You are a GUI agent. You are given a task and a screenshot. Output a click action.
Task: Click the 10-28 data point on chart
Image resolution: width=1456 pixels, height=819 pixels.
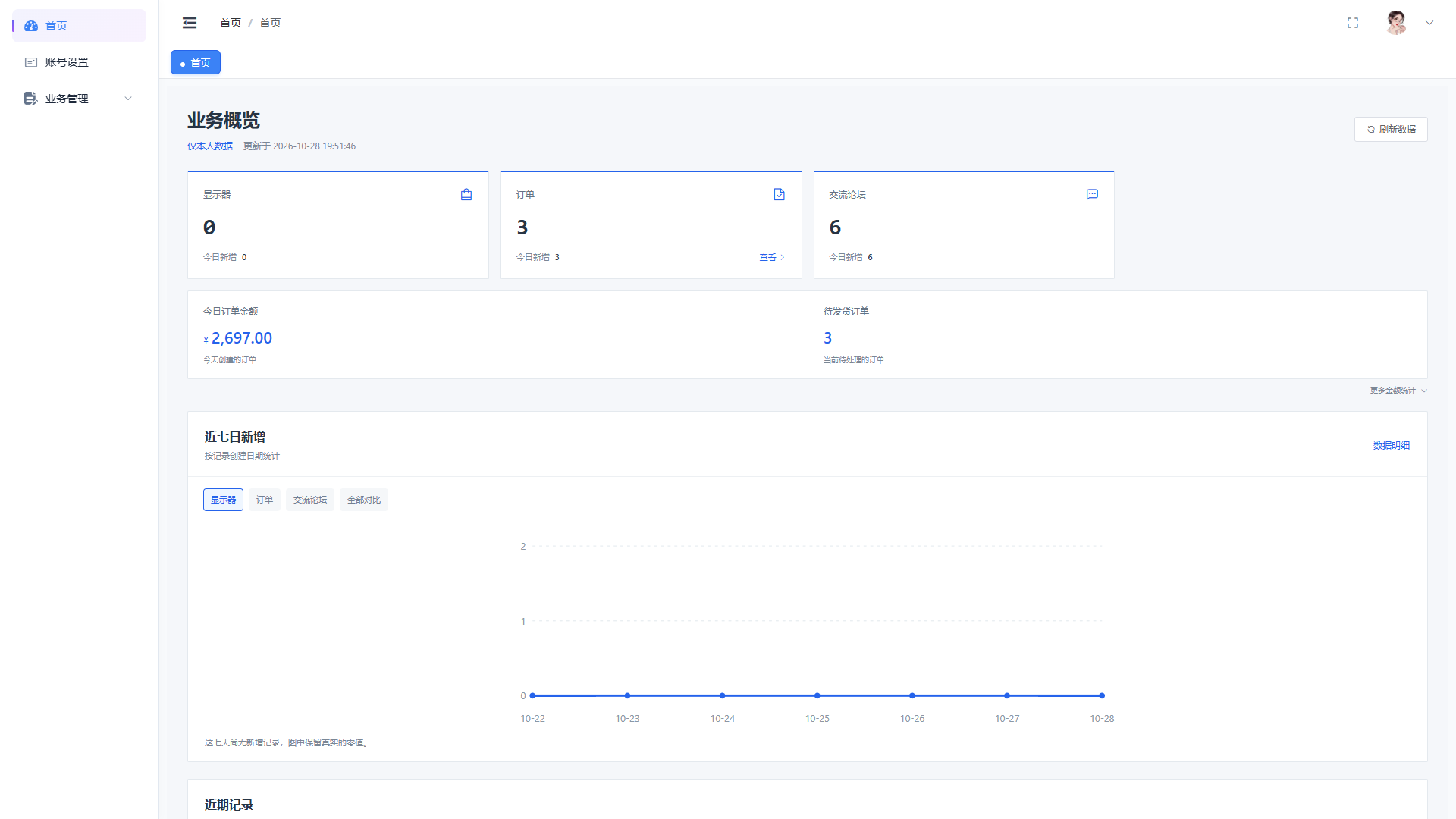1102,695
